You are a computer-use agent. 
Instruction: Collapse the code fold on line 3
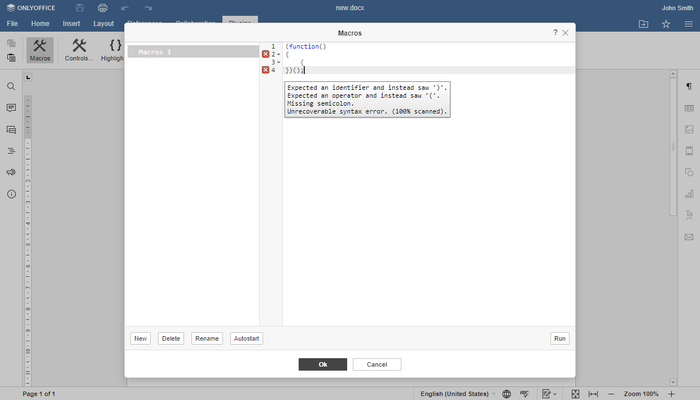click(x=279, y=62)
